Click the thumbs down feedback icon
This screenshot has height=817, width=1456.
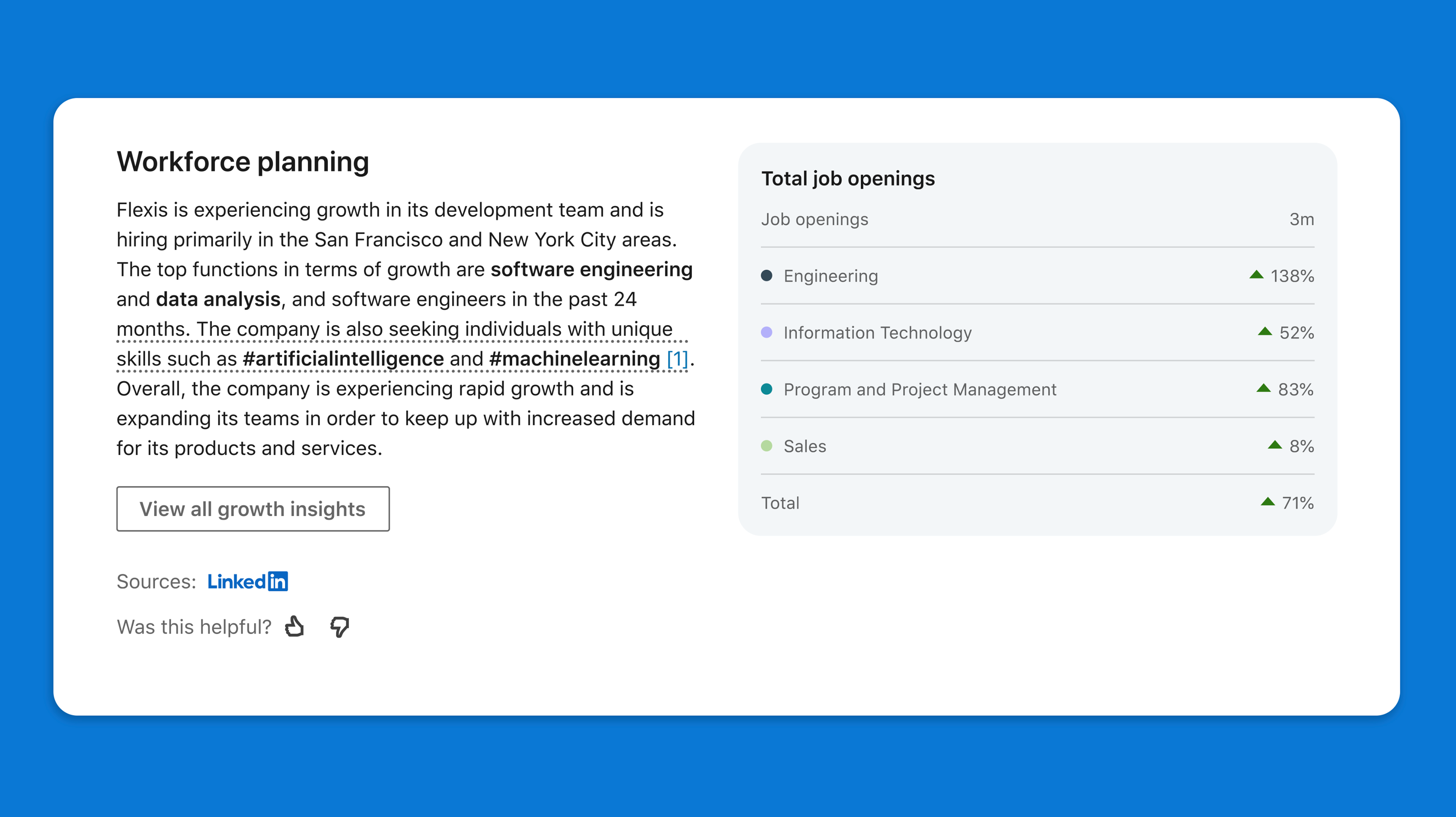(x=340, y=627)
